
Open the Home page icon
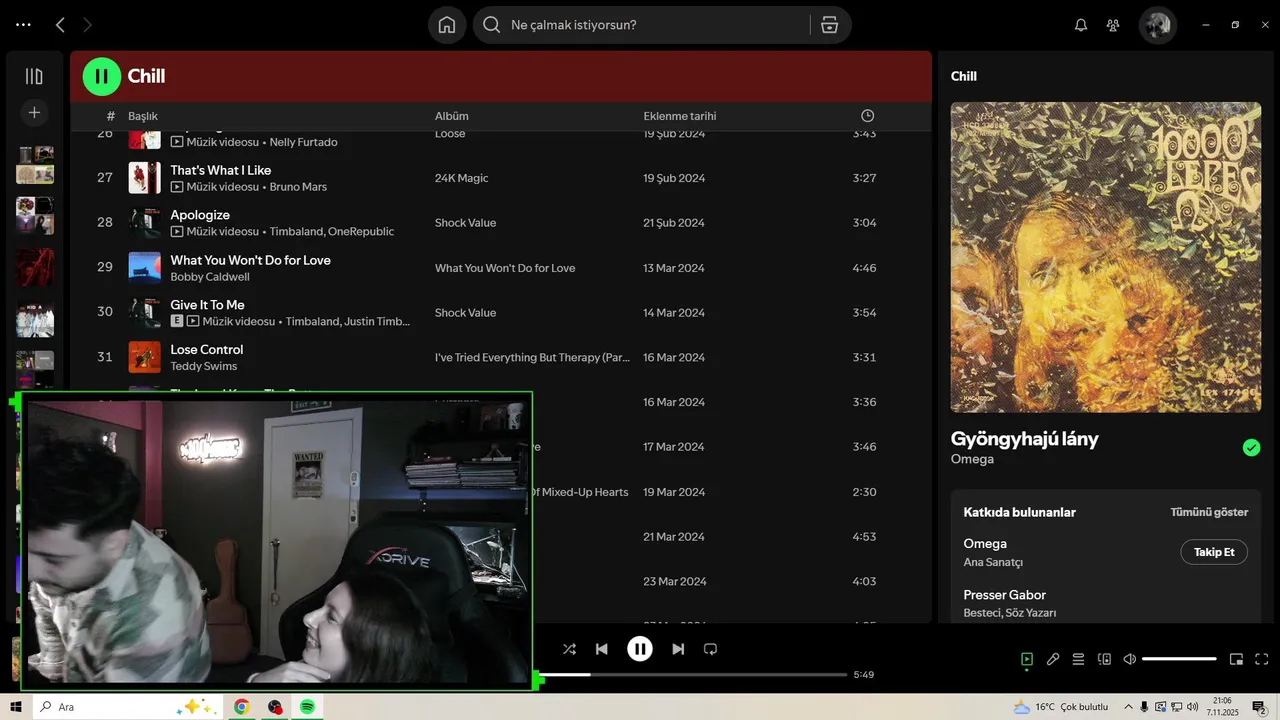click(447, 25)
